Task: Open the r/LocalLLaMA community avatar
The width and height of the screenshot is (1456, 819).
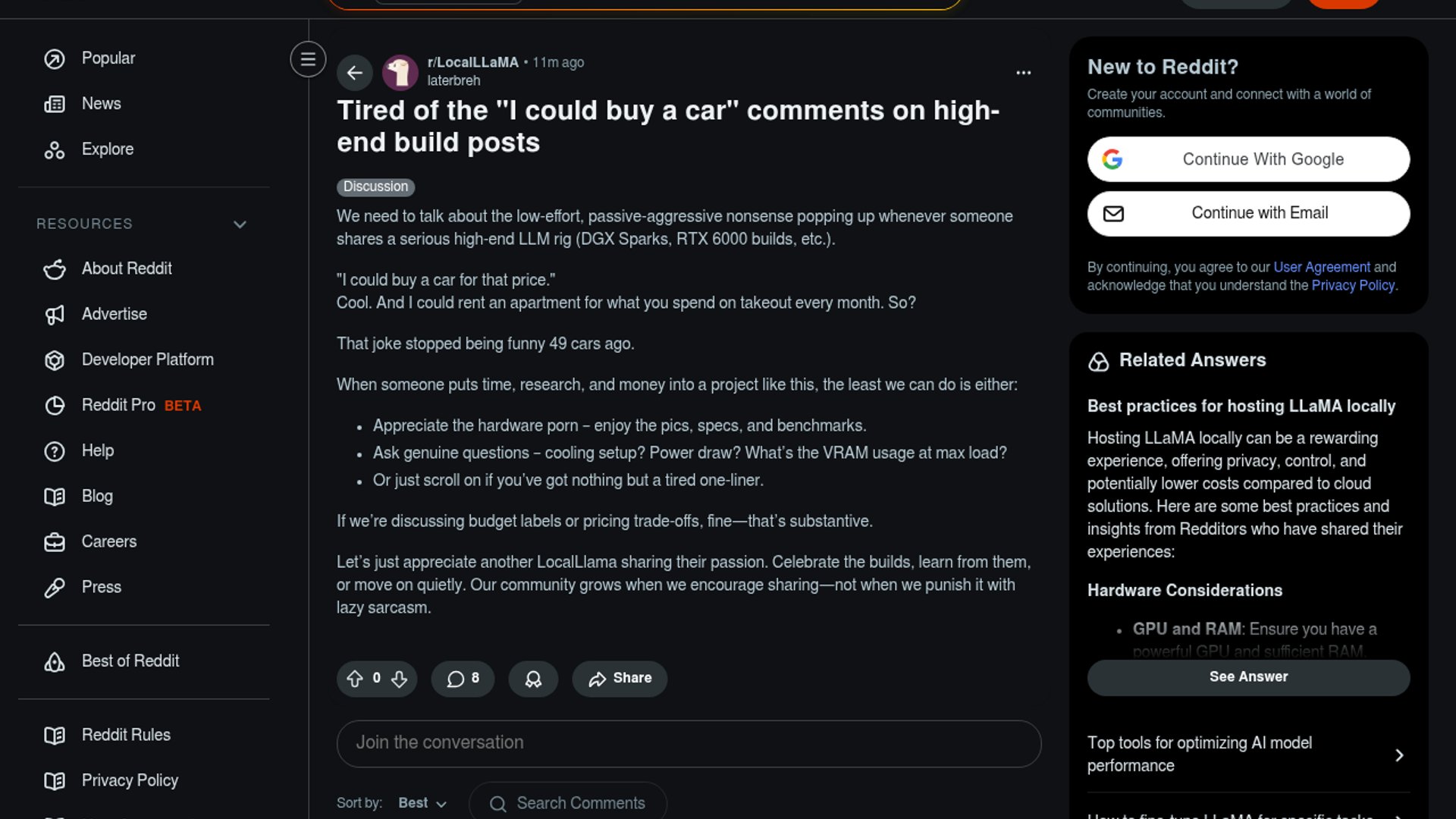Action: pyautogui.click(x=400, y=73)
